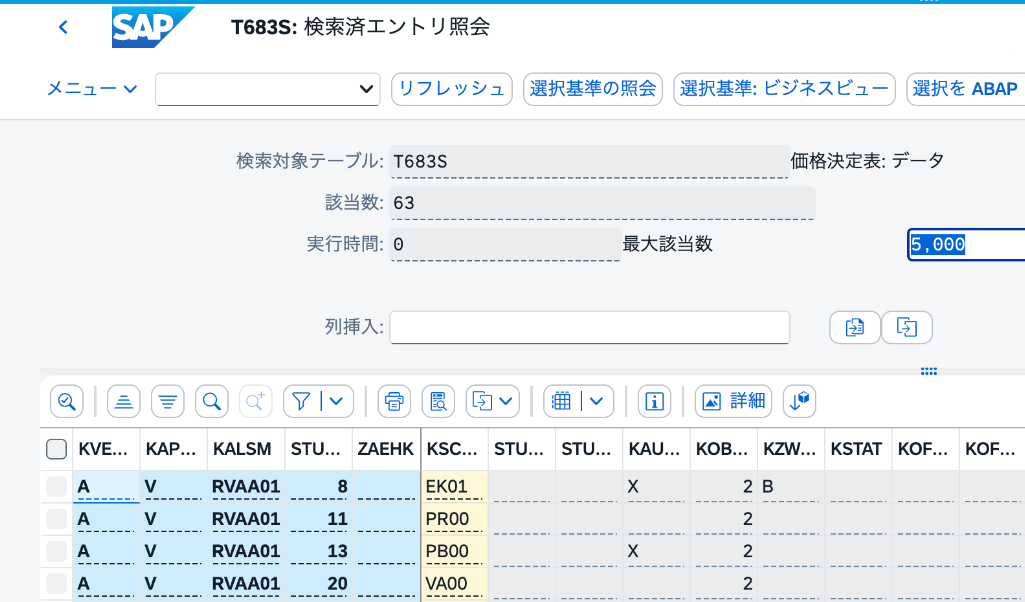Click the 選択基準の照会 button
This screenshot has height=602, width=1025.
click(593, 89)
